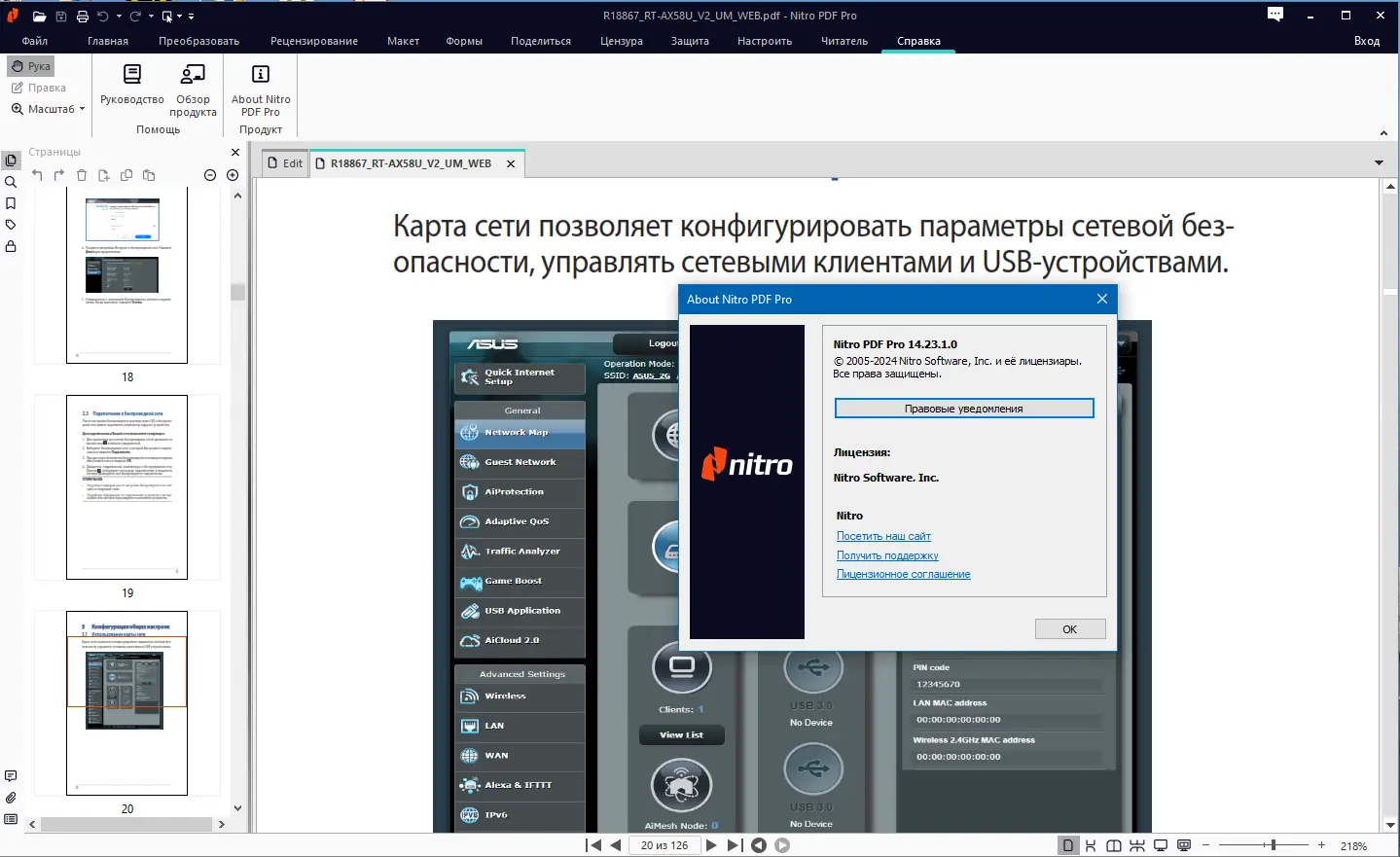Switch to two-page facing view layout
Image resolution: width=1400 pixels, height=857 pixels.
tap(1112, 845)
